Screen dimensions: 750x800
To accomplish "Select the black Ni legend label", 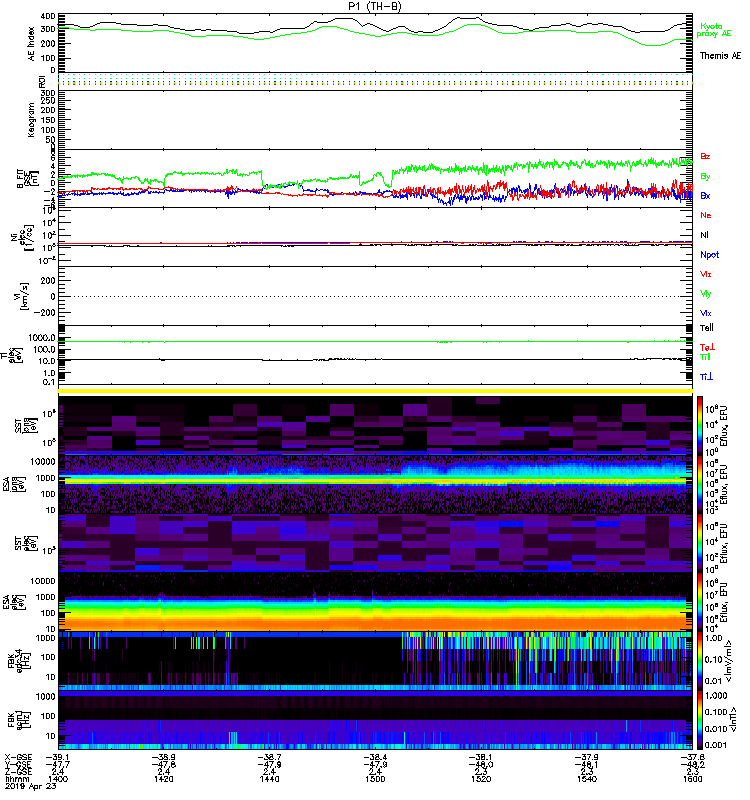I will coord(704,235).
